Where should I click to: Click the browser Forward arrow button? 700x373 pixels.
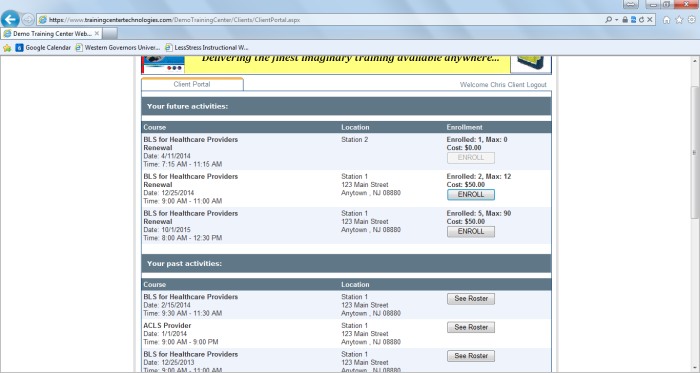pos(28,20)
